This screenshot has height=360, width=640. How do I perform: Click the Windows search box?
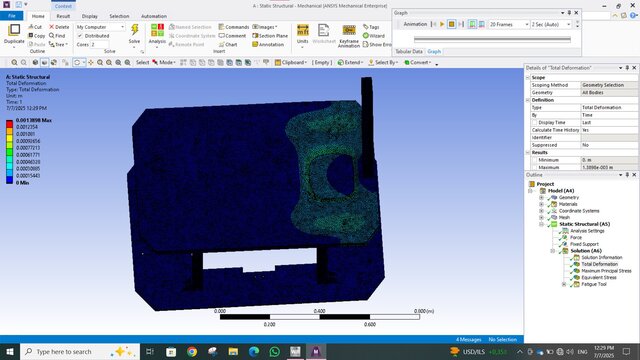(80, 351)
